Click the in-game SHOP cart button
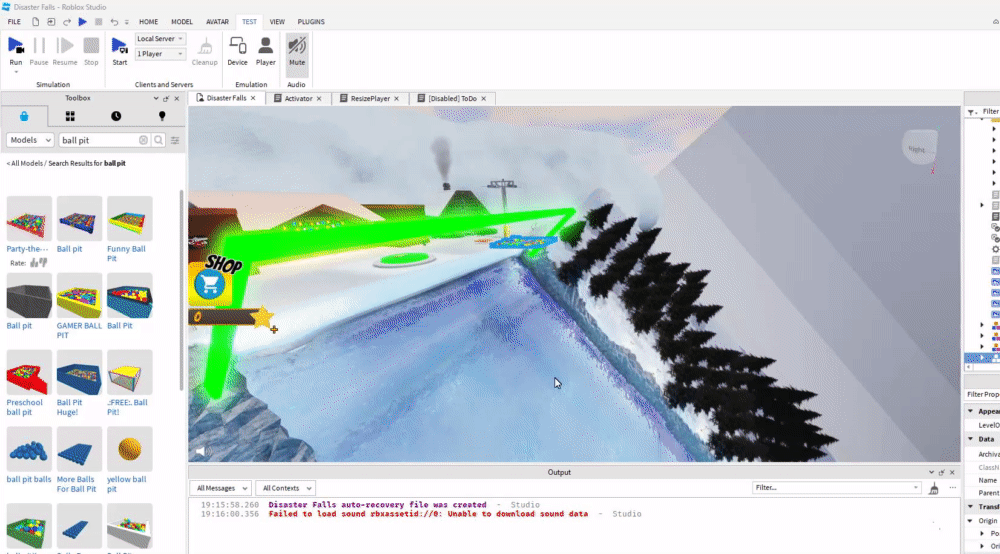The width and height of the screenshot is (1000, 554). coord(209,284)
